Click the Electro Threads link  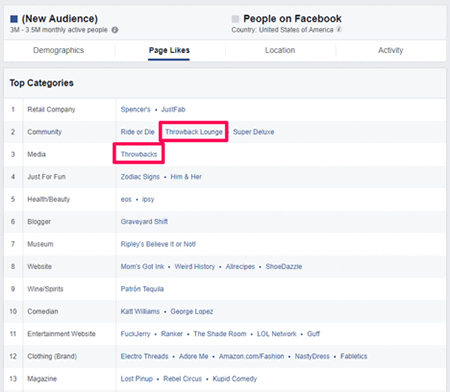tap(144, 356)
